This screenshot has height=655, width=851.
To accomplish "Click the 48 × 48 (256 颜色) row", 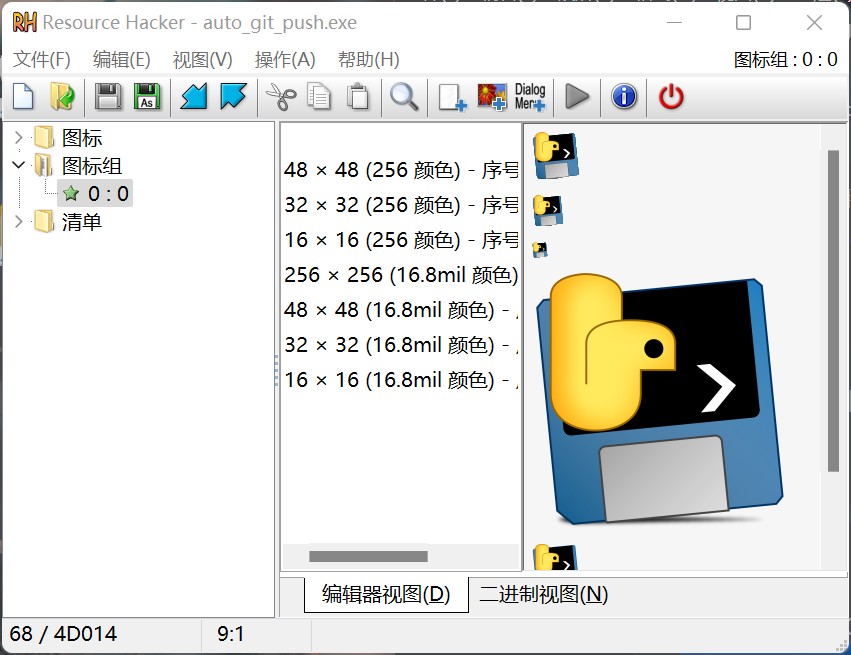I will pyautogui.click(x=401, y=170).
